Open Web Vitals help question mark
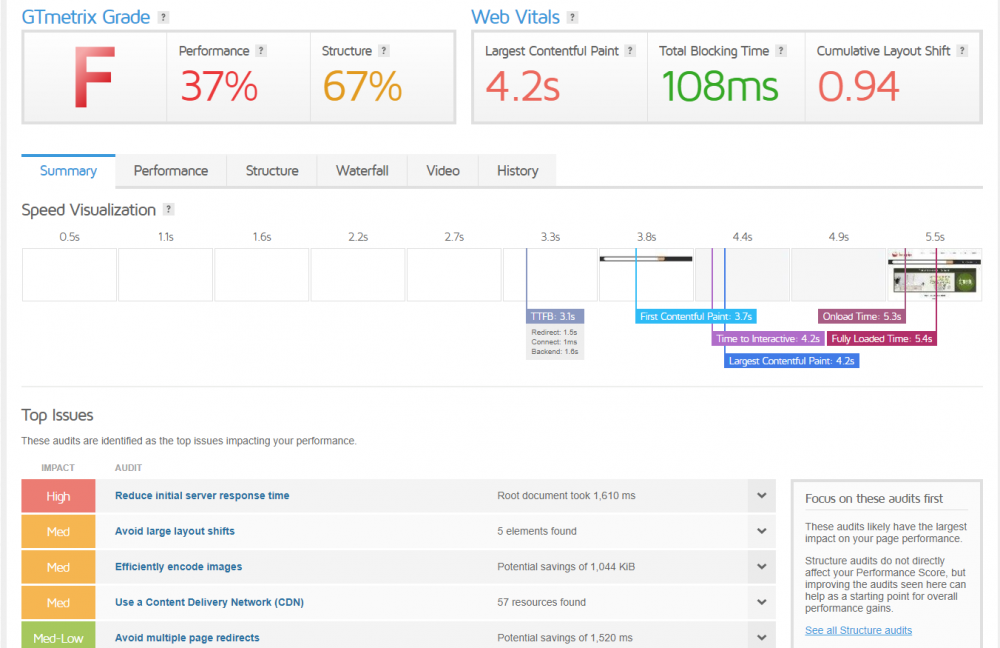 [573, 17]
